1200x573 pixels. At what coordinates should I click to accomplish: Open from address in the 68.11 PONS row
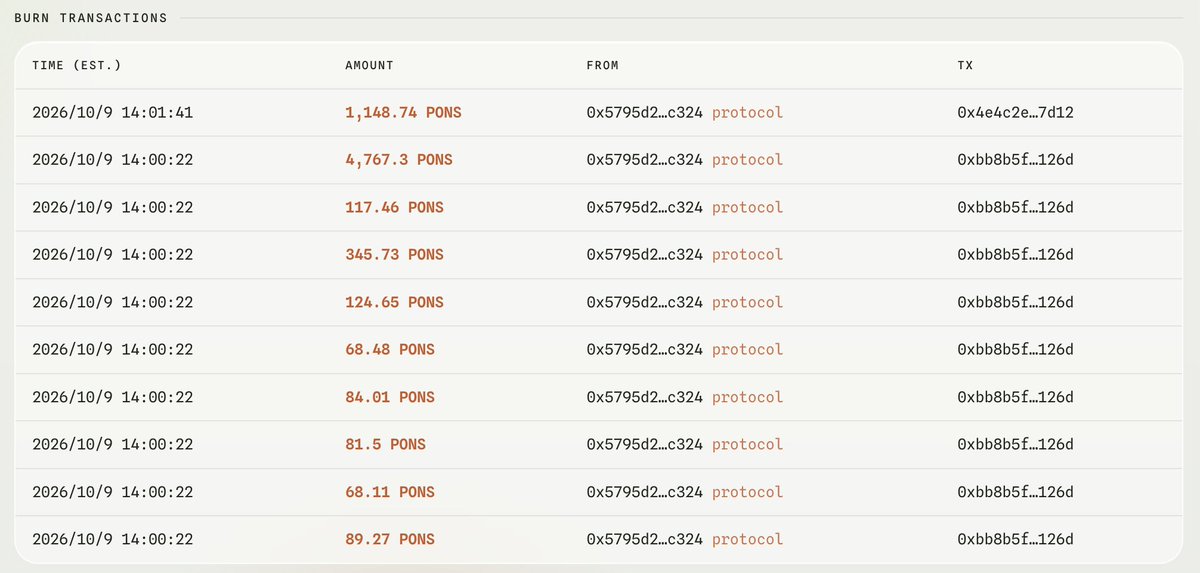coord(645,492)
